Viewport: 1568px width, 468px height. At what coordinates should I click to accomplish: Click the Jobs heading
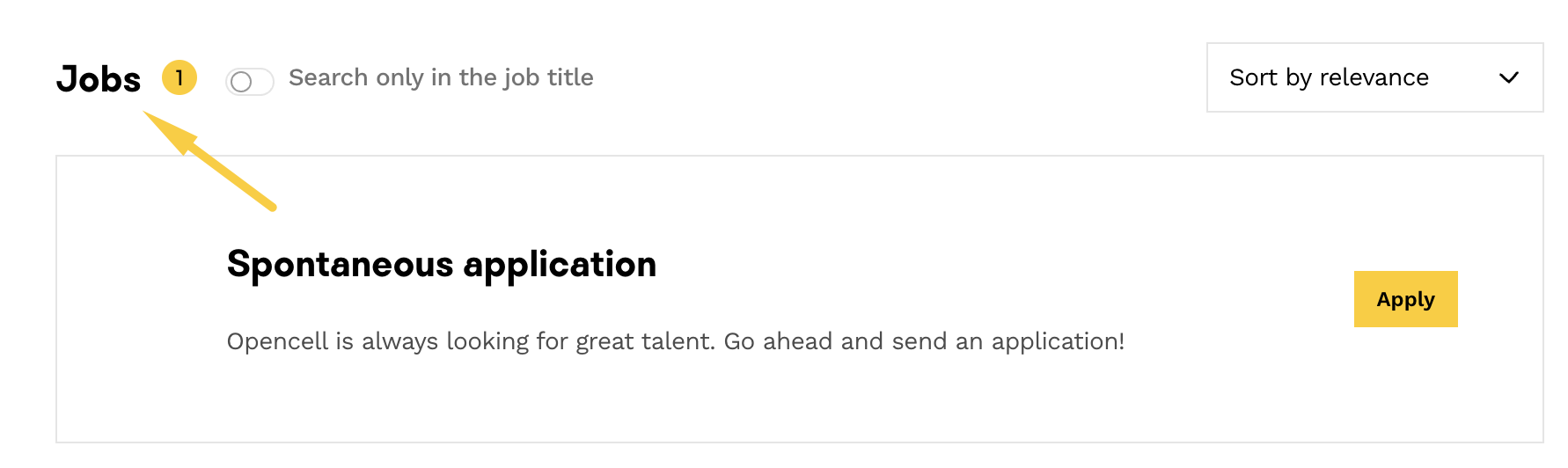99,79
